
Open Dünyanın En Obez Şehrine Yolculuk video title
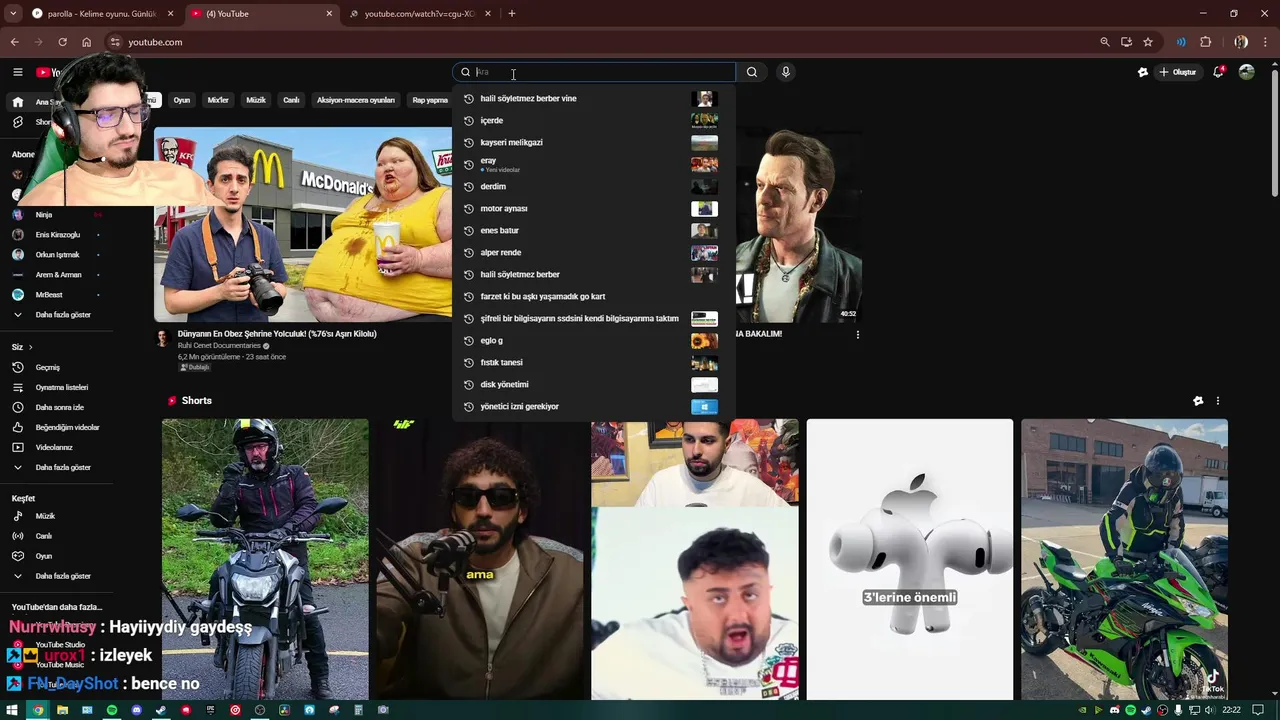[x=277, y=334]
